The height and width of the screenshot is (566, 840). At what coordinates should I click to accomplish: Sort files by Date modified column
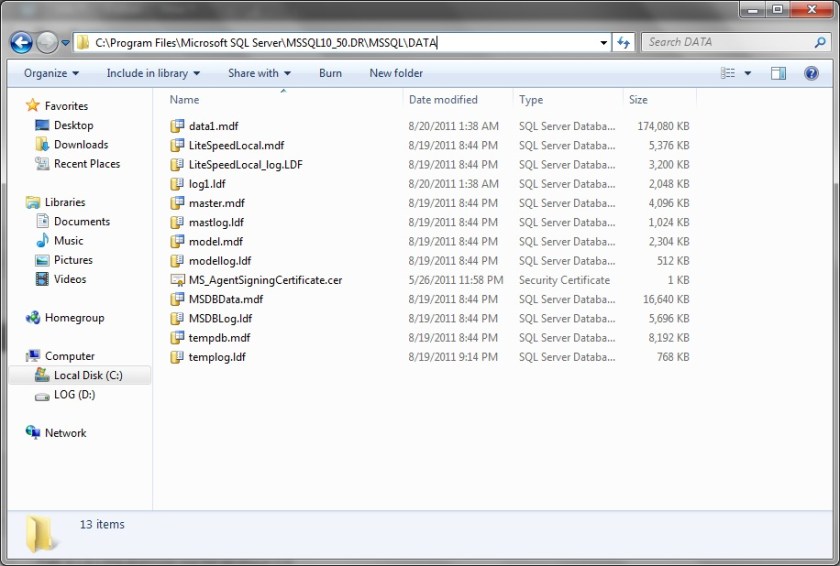point(443,100)
